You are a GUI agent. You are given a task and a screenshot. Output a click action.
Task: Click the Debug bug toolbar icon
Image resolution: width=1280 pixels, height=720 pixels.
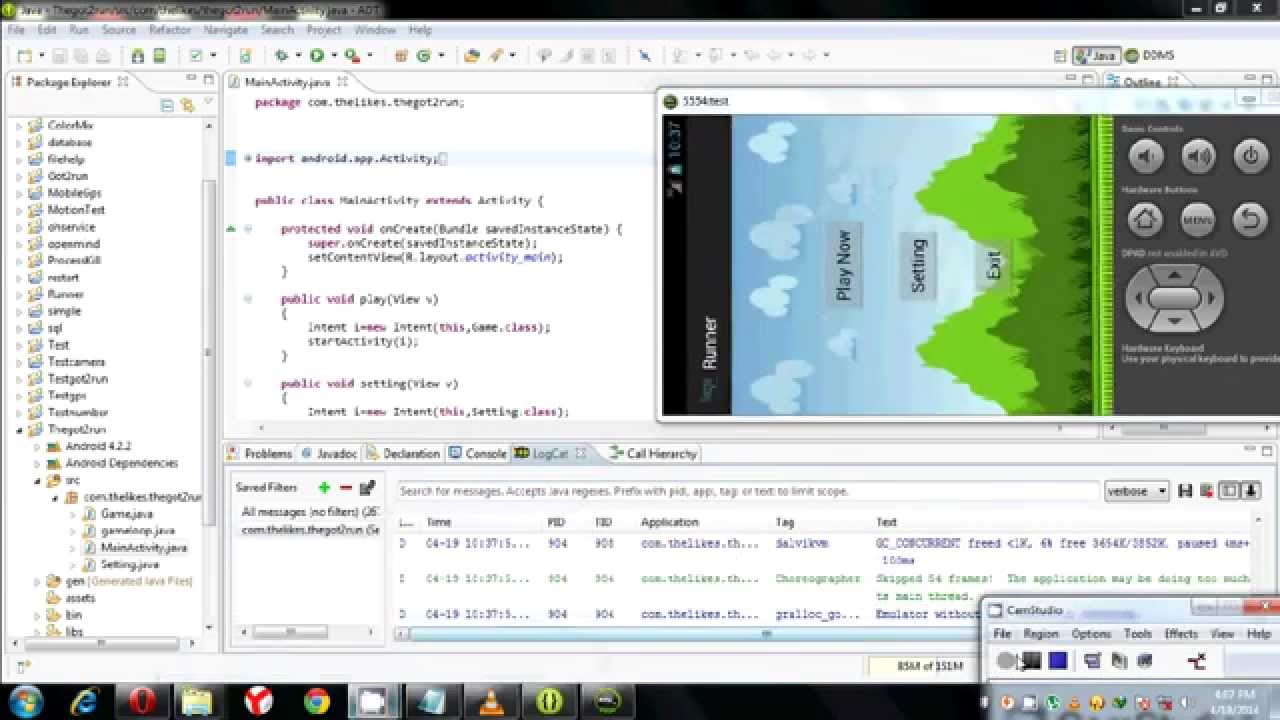282,56
